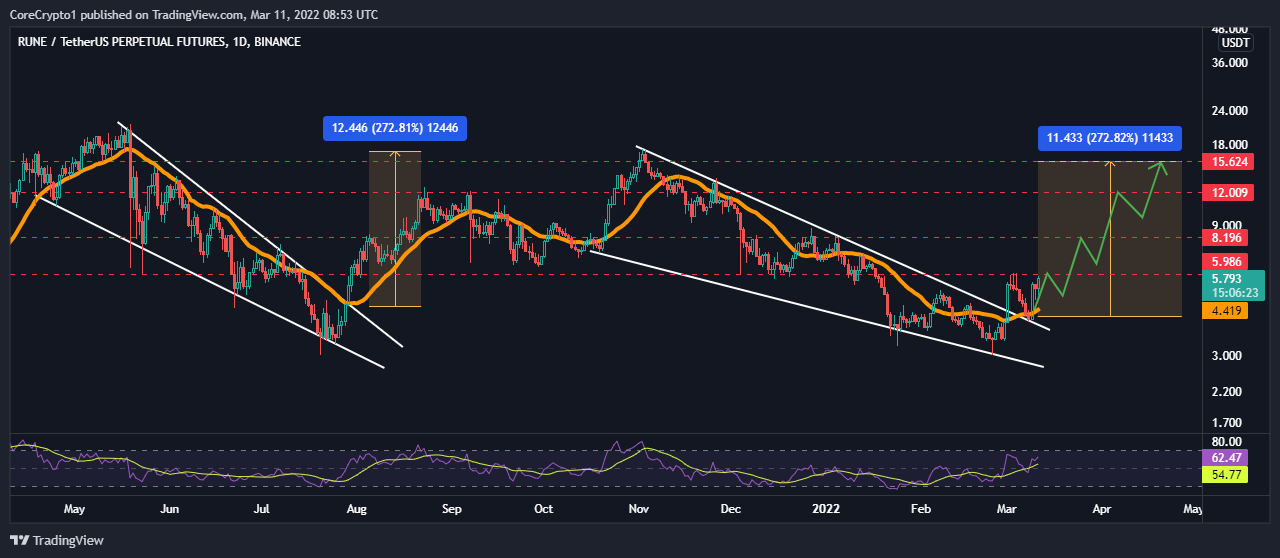
Task: Click the Aug time axis label
Action: (x=357, y=509)
